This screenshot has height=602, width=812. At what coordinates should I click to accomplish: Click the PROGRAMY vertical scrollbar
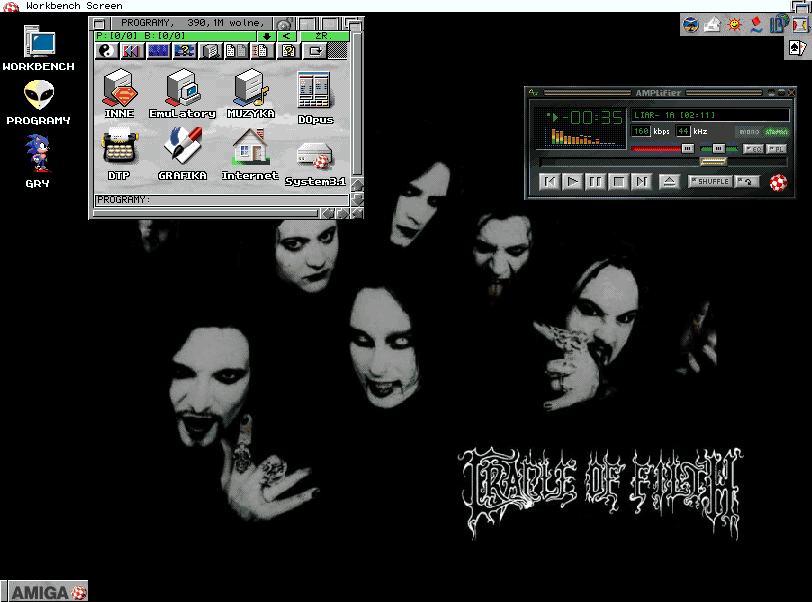(x=357, y=104)
